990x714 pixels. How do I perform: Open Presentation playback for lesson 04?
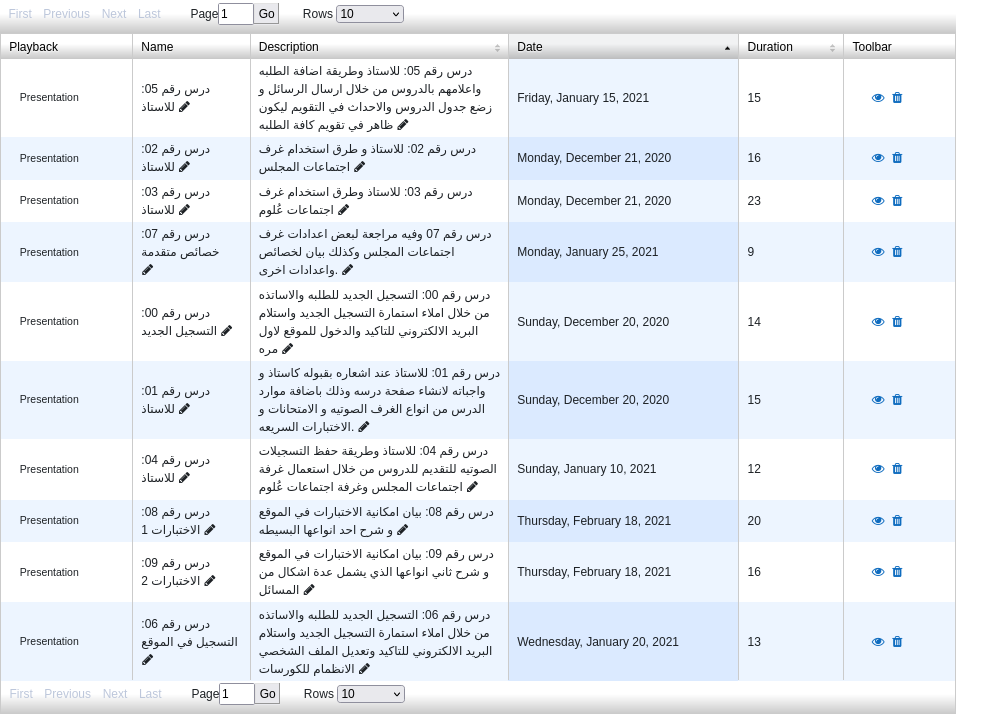(49, 469)
